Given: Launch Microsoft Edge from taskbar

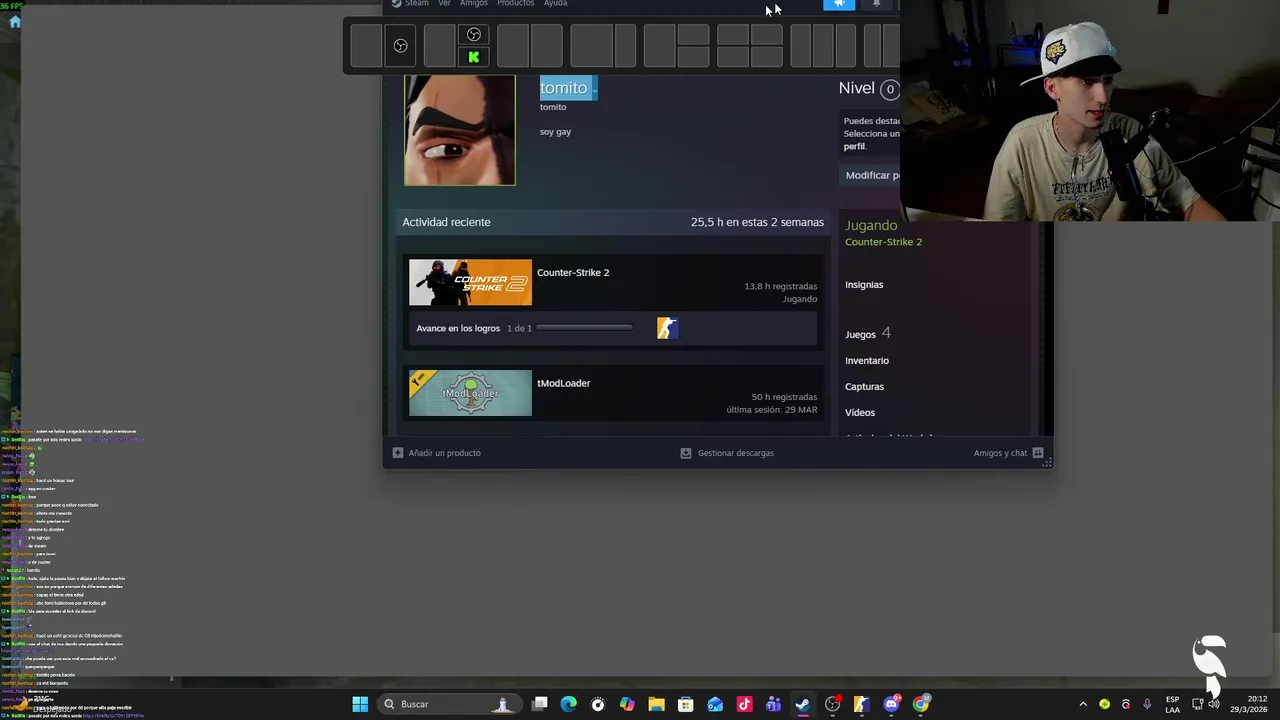Looking at the screenshot, I should 569,704.
